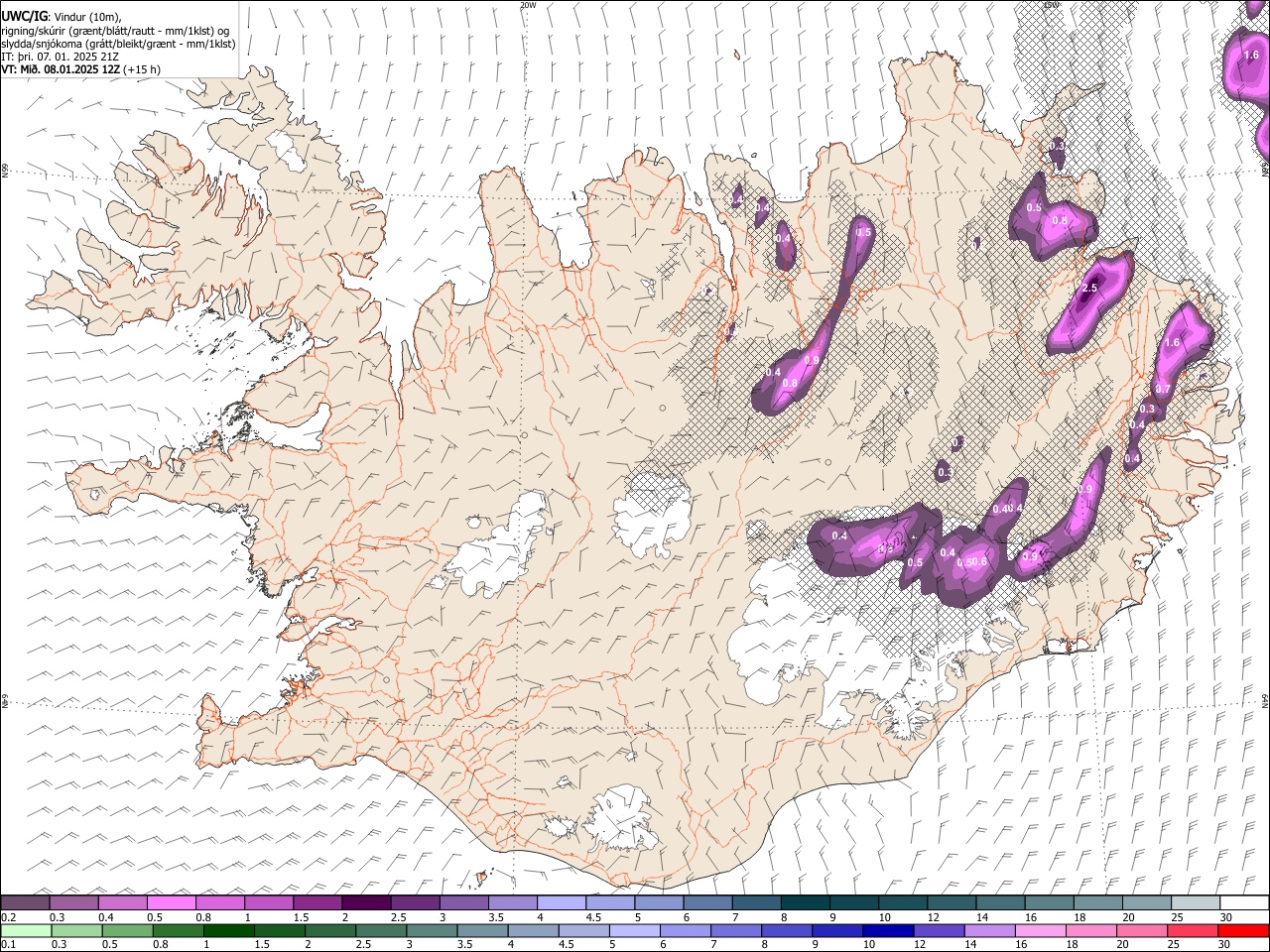Click the '1.6' value on the east coast cell
Image resolution: width=1270 pixels, height=952 pixels.
point(1172,342)
